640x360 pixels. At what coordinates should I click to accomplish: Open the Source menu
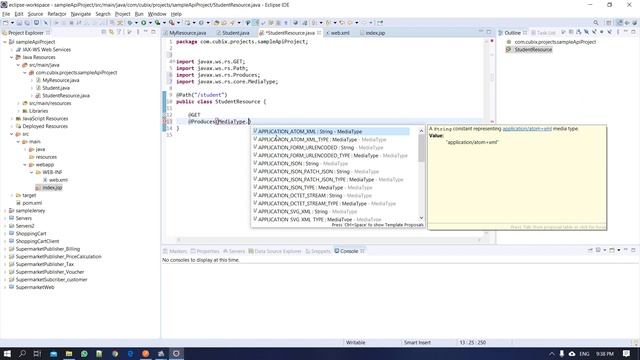(35, 14)
